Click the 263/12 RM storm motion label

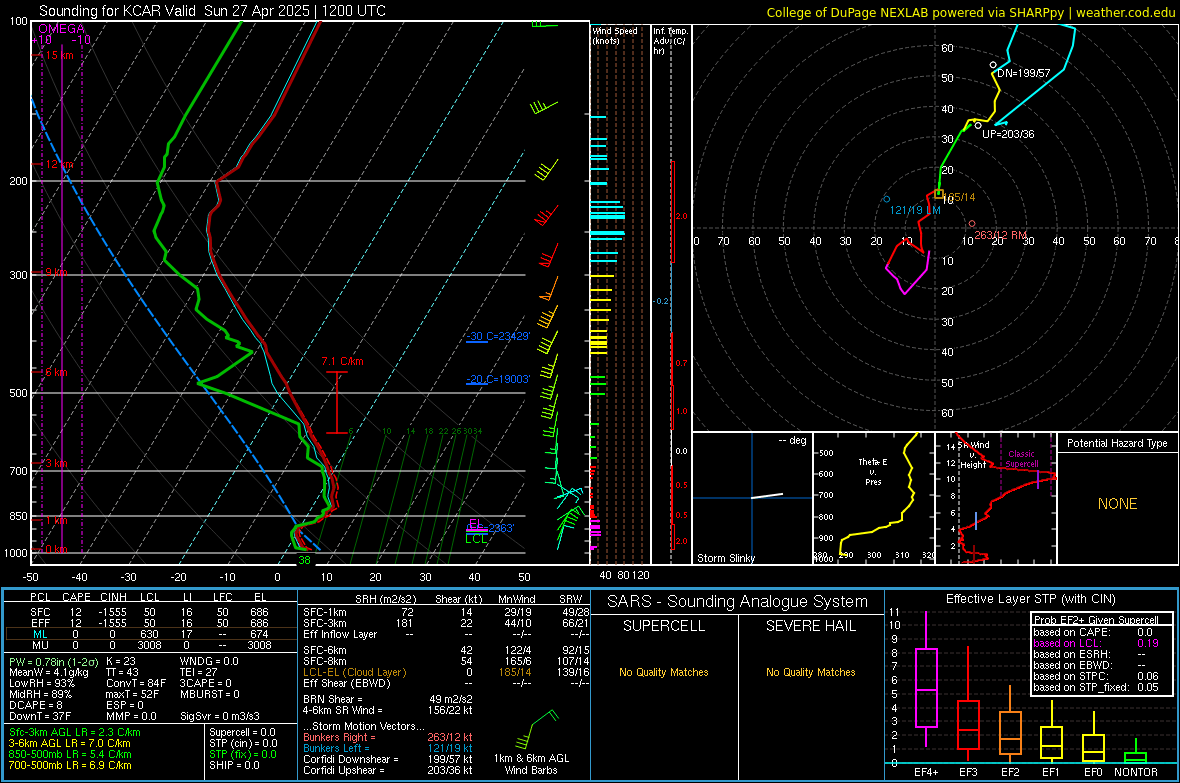click(x=1001, y=235)
